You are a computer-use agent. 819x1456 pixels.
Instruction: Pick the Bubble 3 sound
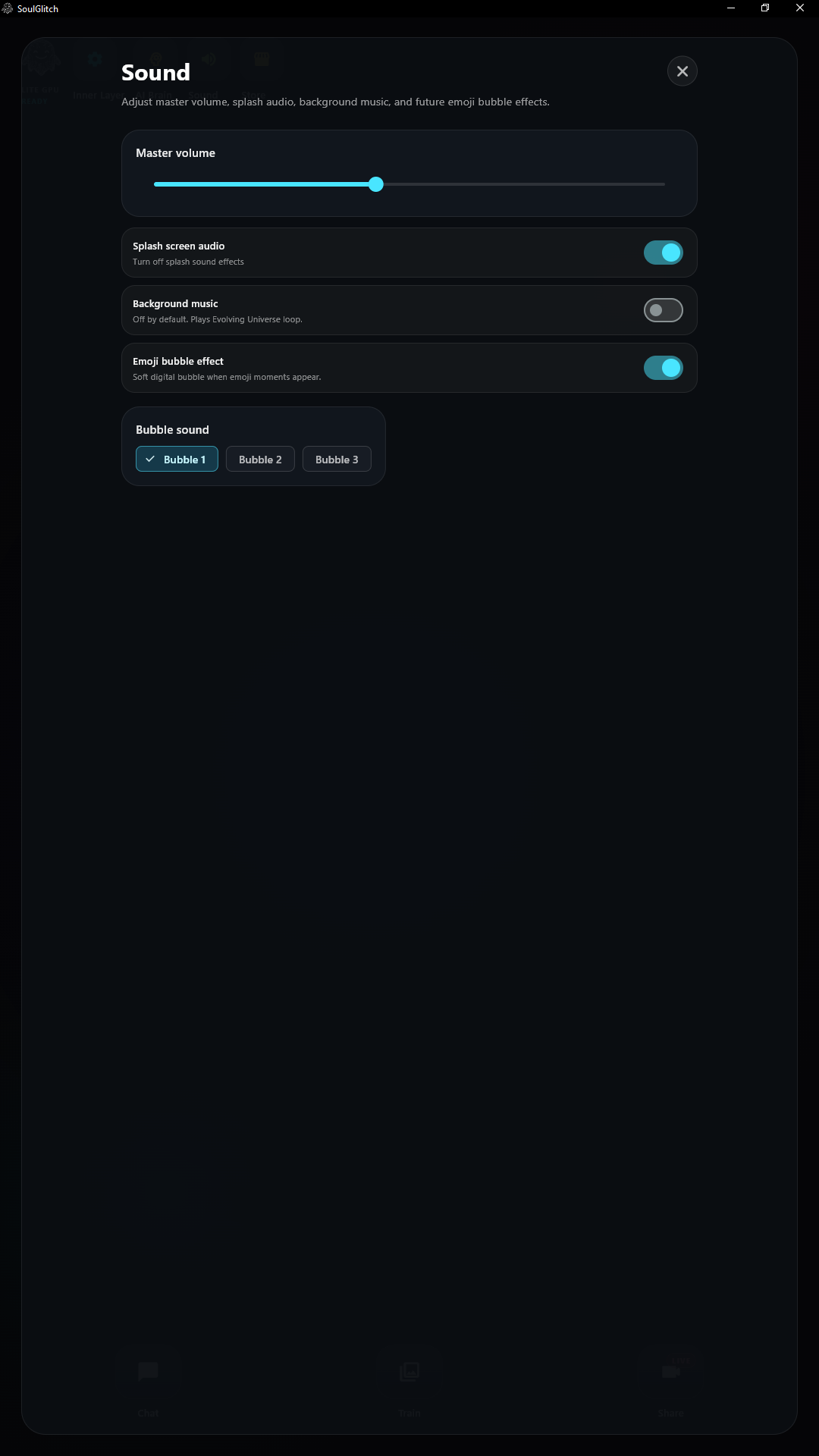(337, 459)
